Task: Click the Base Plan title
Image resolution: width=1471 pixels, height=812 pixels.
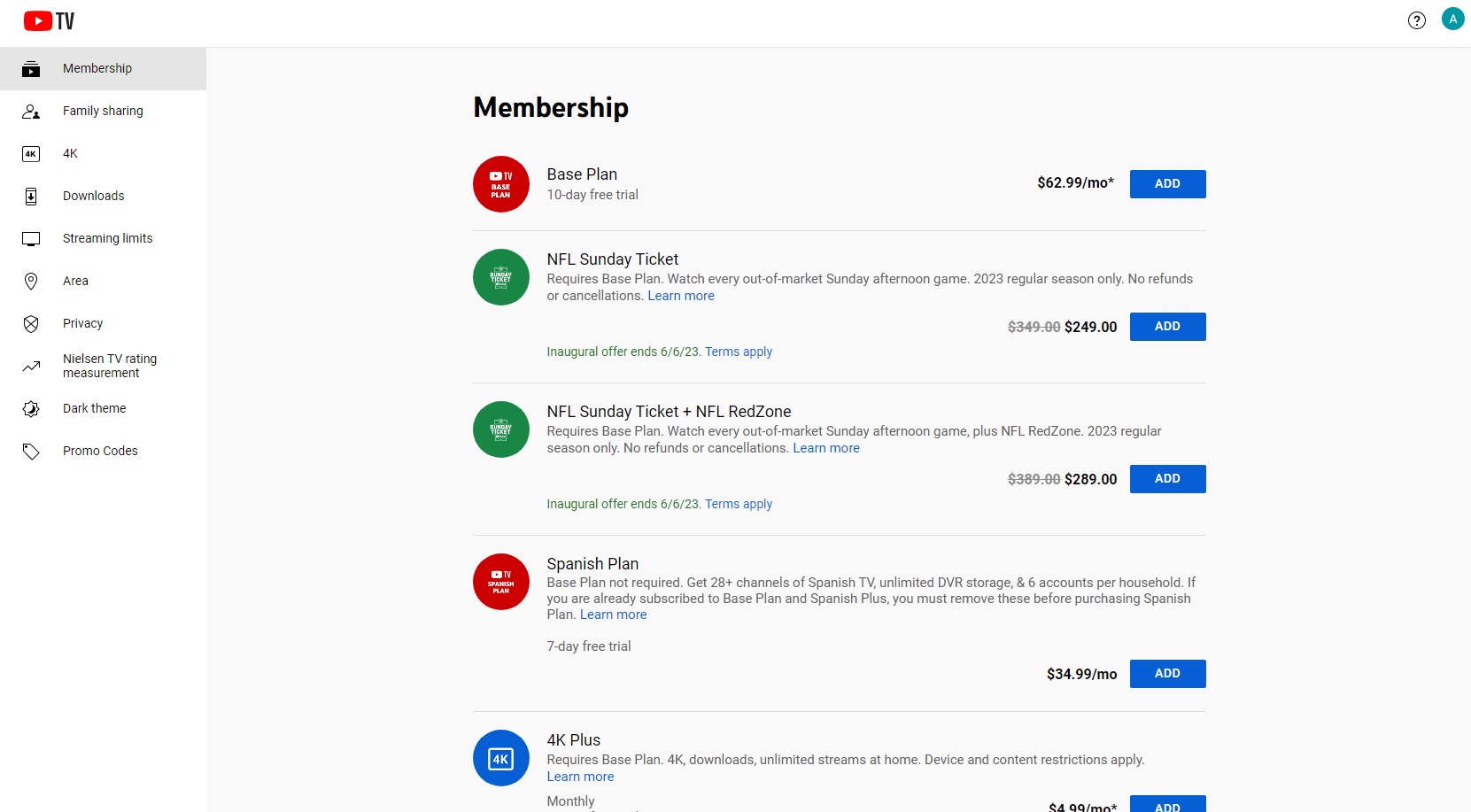Action: (582, 174)
